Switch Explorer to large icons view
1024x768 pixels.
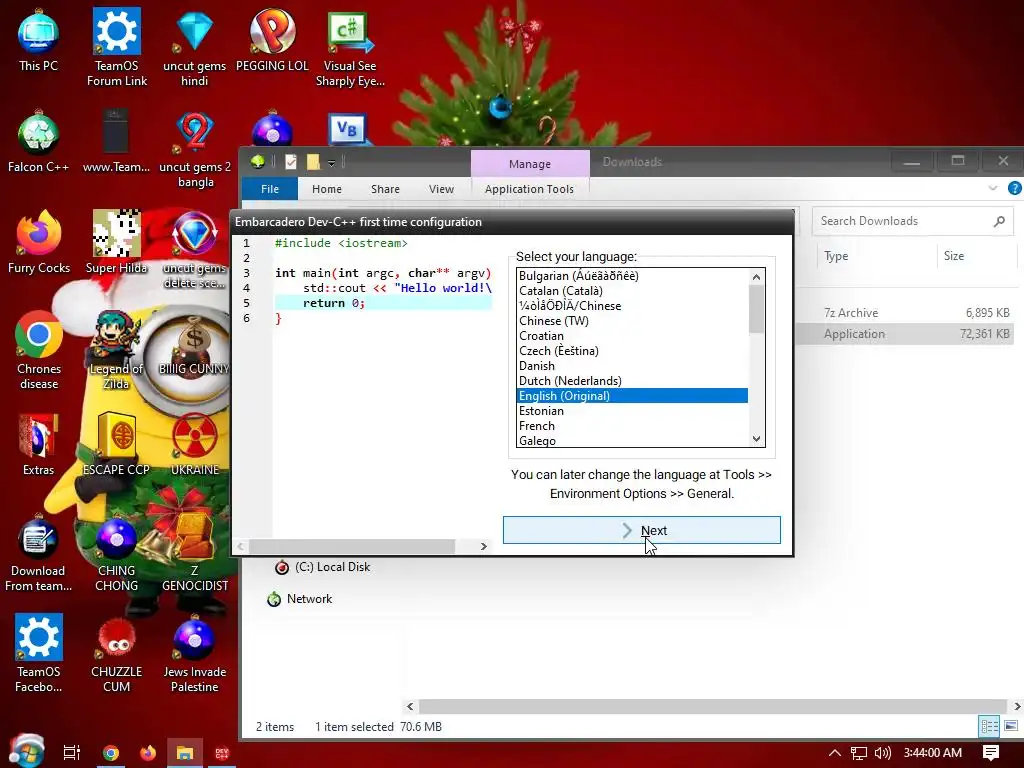point(1011,726)
